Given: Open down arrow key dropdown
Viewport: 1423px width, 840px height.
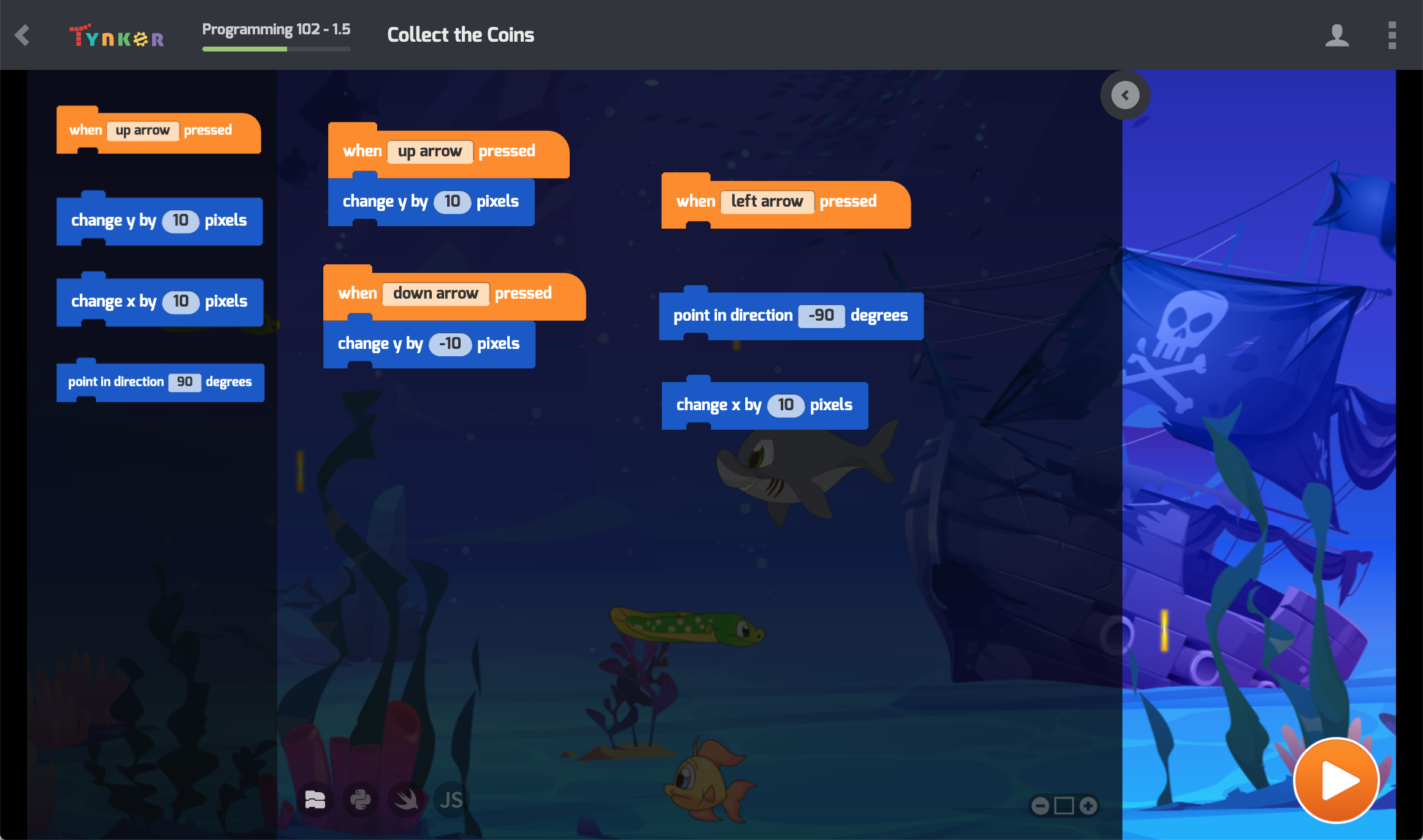Looking at the screenshot, I should pos(436,294).
